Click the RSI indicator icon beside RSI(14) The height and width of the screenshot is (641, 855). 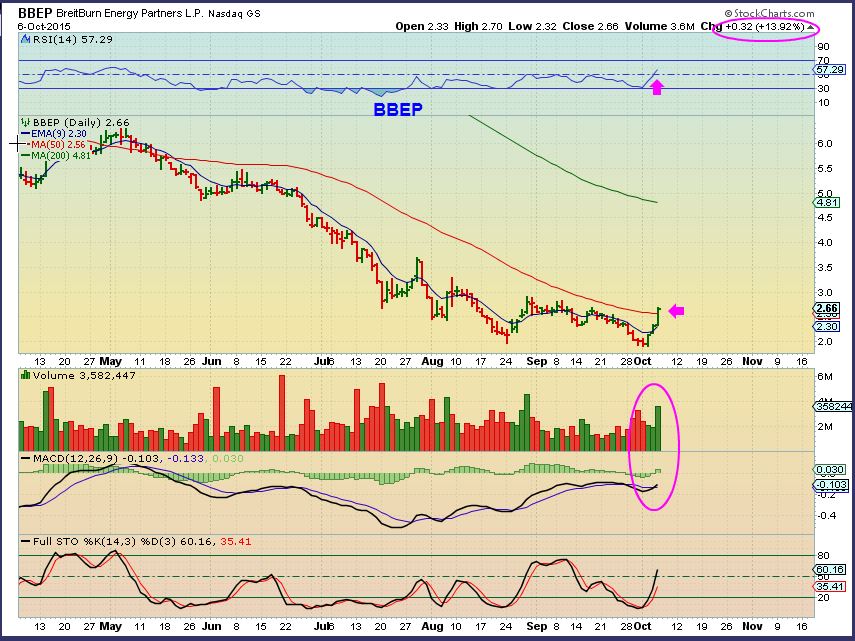pyautogui.click(x=25, y=39)
